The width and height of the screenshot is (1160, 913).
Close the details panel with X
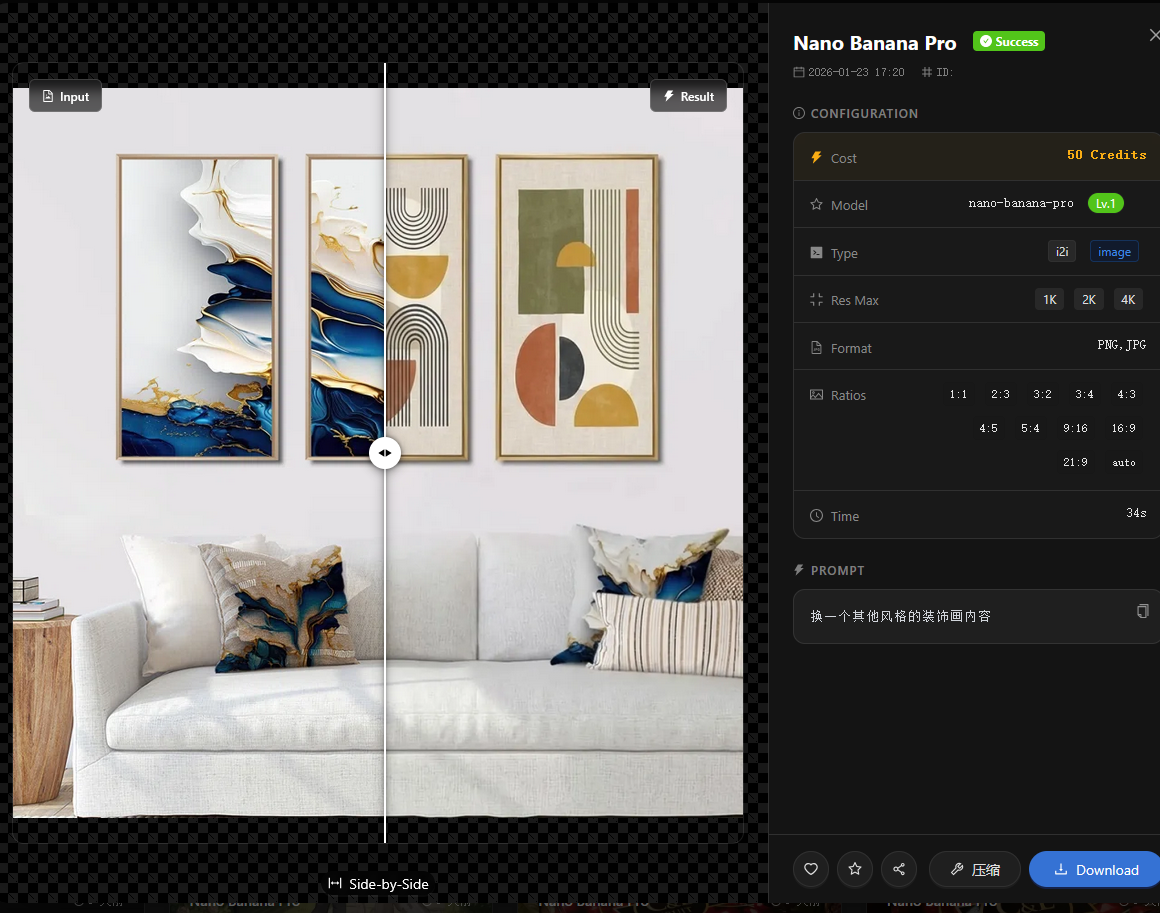pos(1153,35)
